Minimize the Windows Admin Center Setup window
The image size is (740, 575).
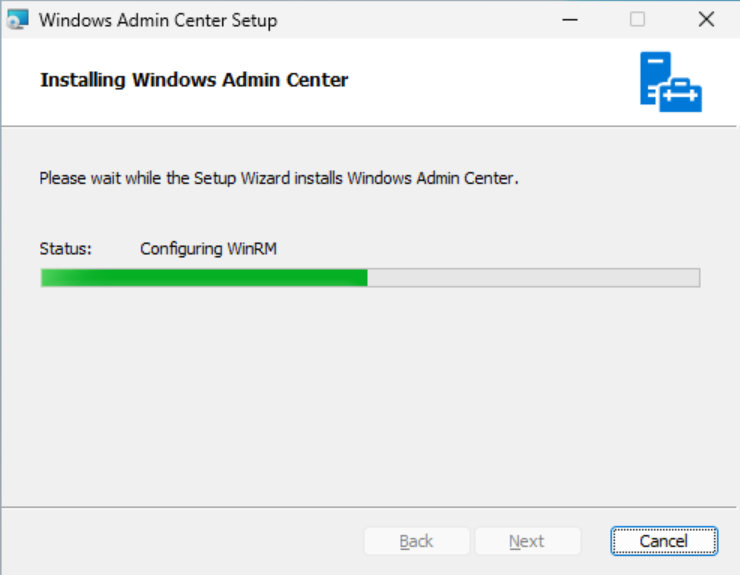[x=570, y=19]
